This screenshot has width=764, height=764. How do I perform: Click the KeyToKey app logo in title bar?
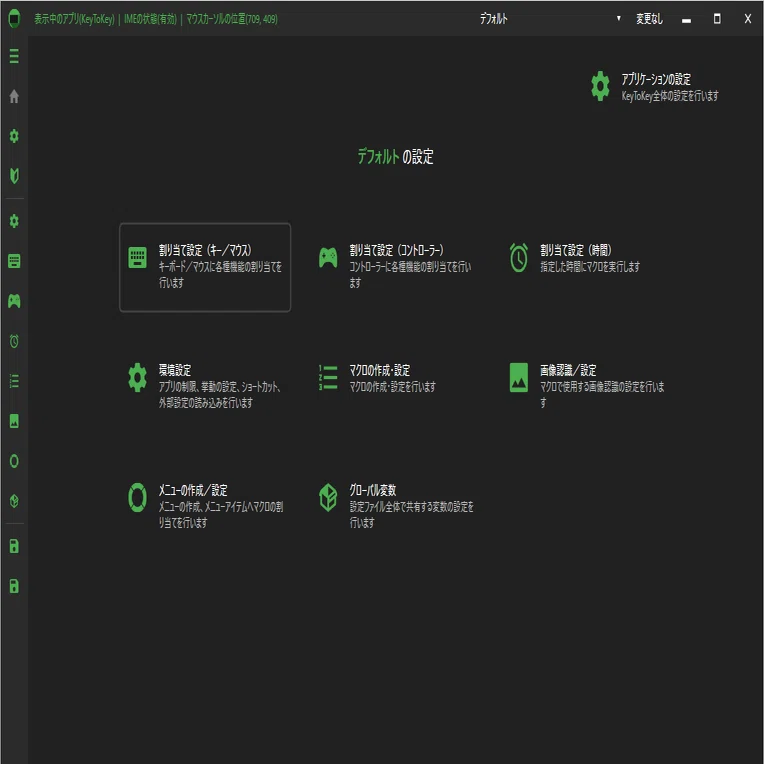coord(14,19)
